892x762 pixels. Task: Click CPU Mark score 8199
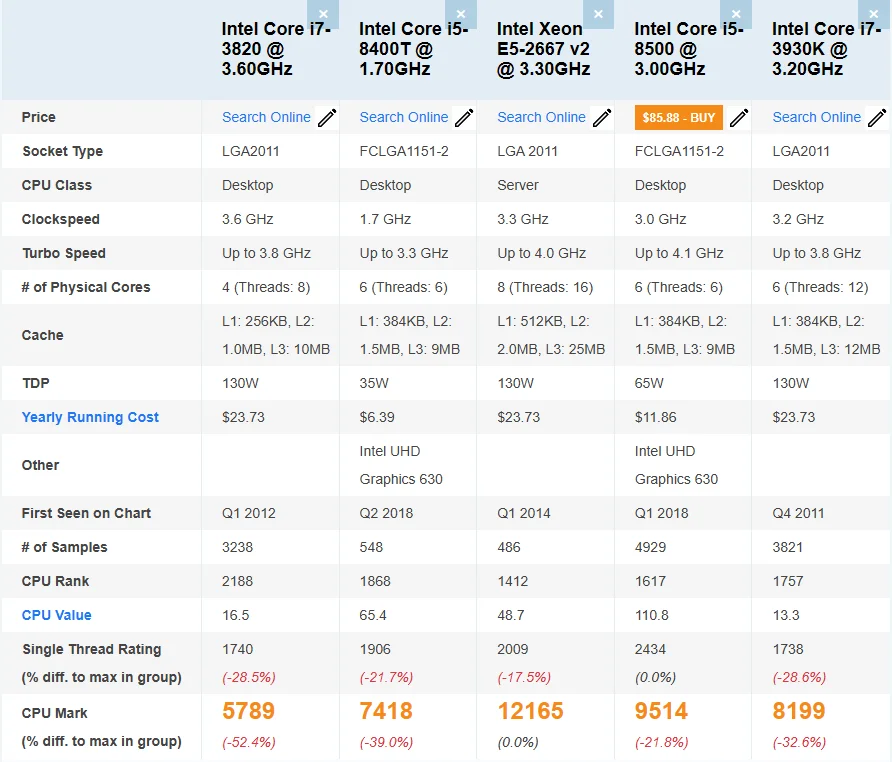(799, 711)
